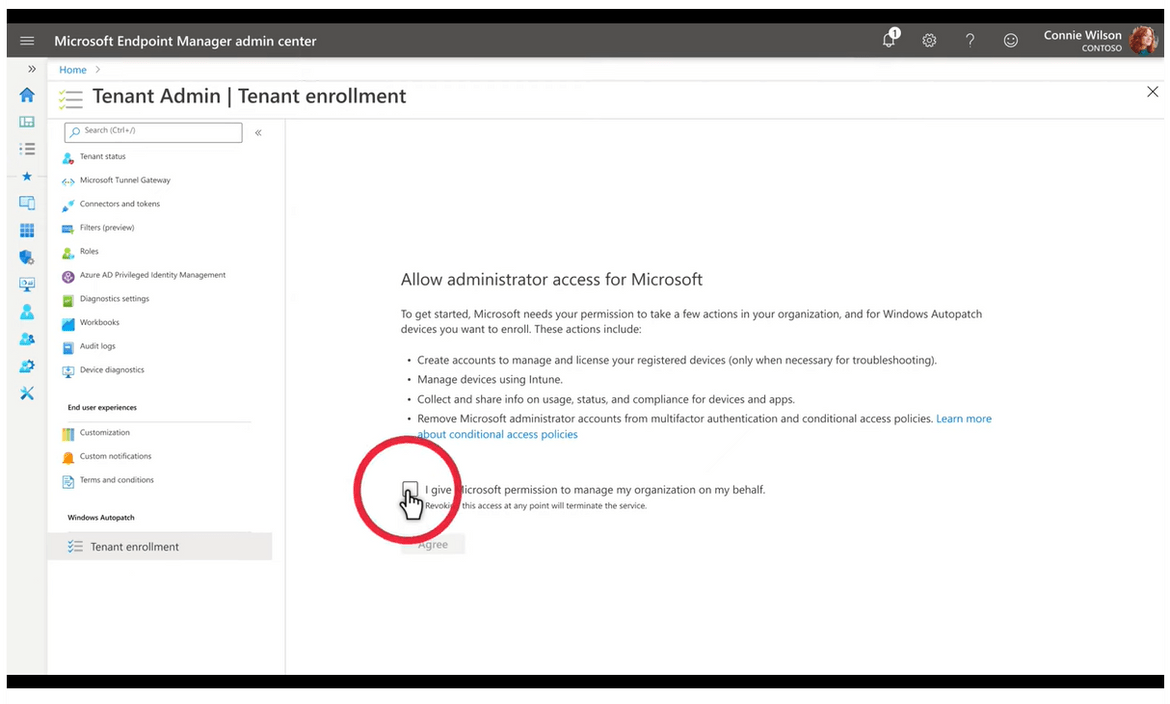Click the Home breadcrumb link
Screen dimensions: 1170x704
tap(72, 69)
